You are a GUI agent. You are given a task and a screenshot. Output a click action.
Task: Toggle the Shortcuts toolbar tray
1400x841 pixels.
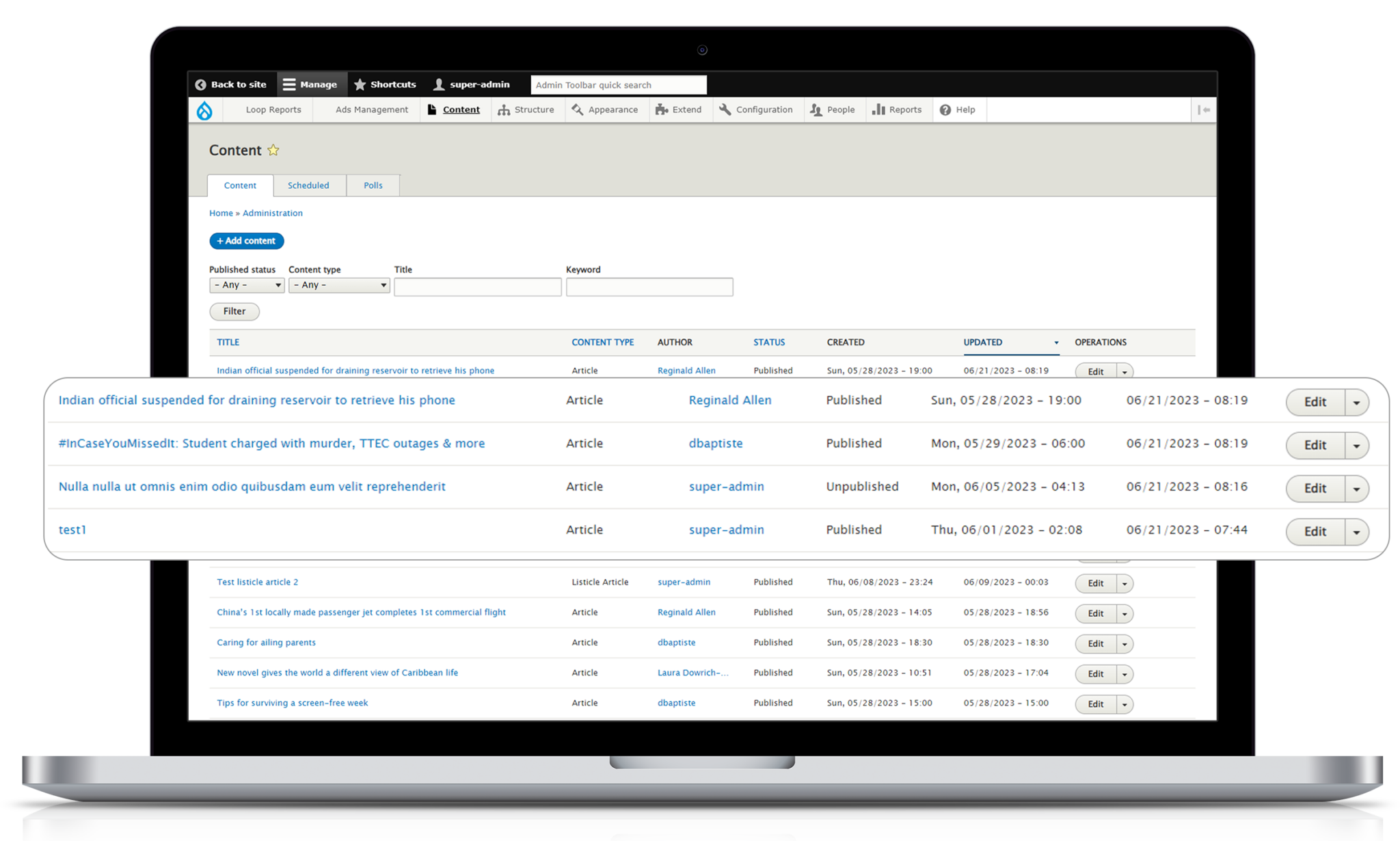tap(385, 85)
